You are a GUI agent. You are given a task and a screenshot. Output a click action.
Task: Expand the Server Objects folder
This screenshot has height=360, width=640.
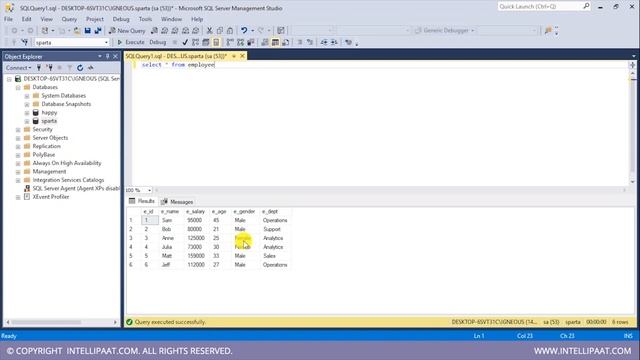tap(18, 138)
